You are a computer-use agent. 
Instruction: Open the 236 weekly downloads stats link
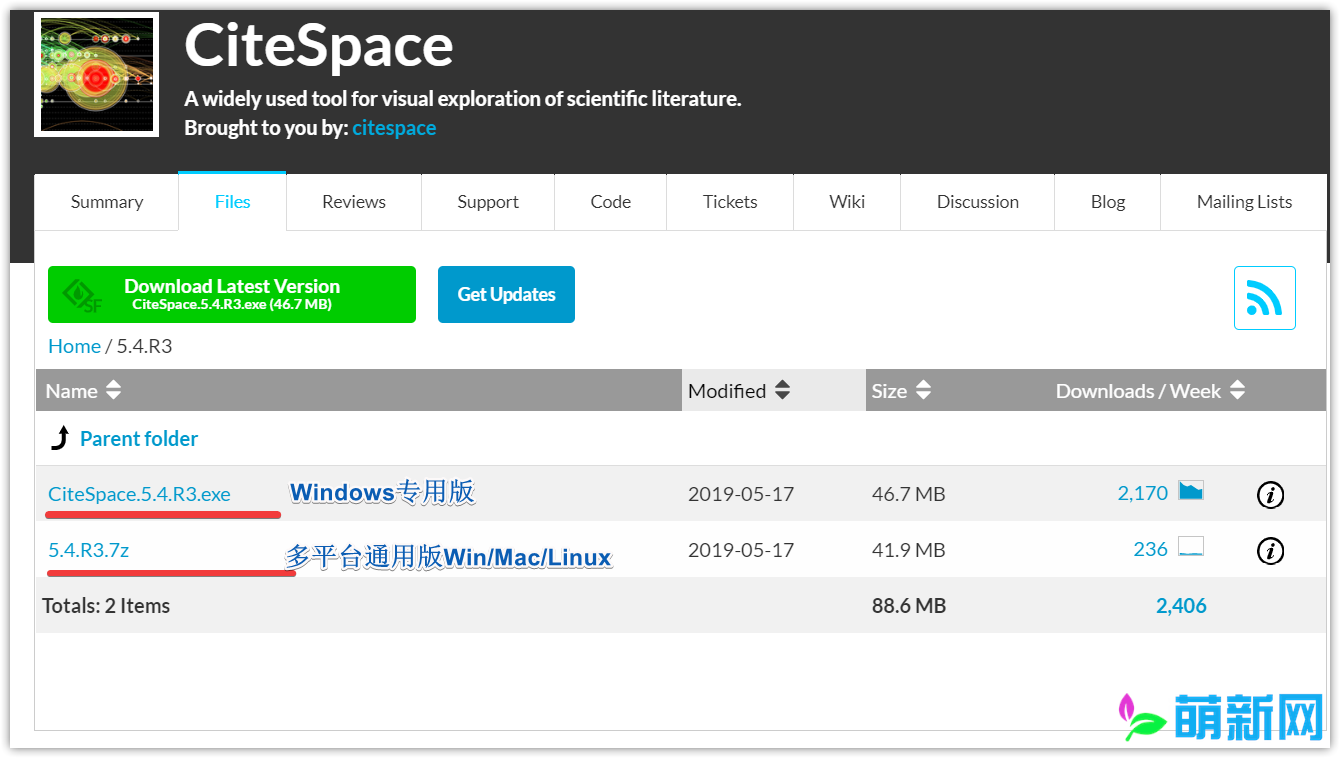click(1151, 549)
